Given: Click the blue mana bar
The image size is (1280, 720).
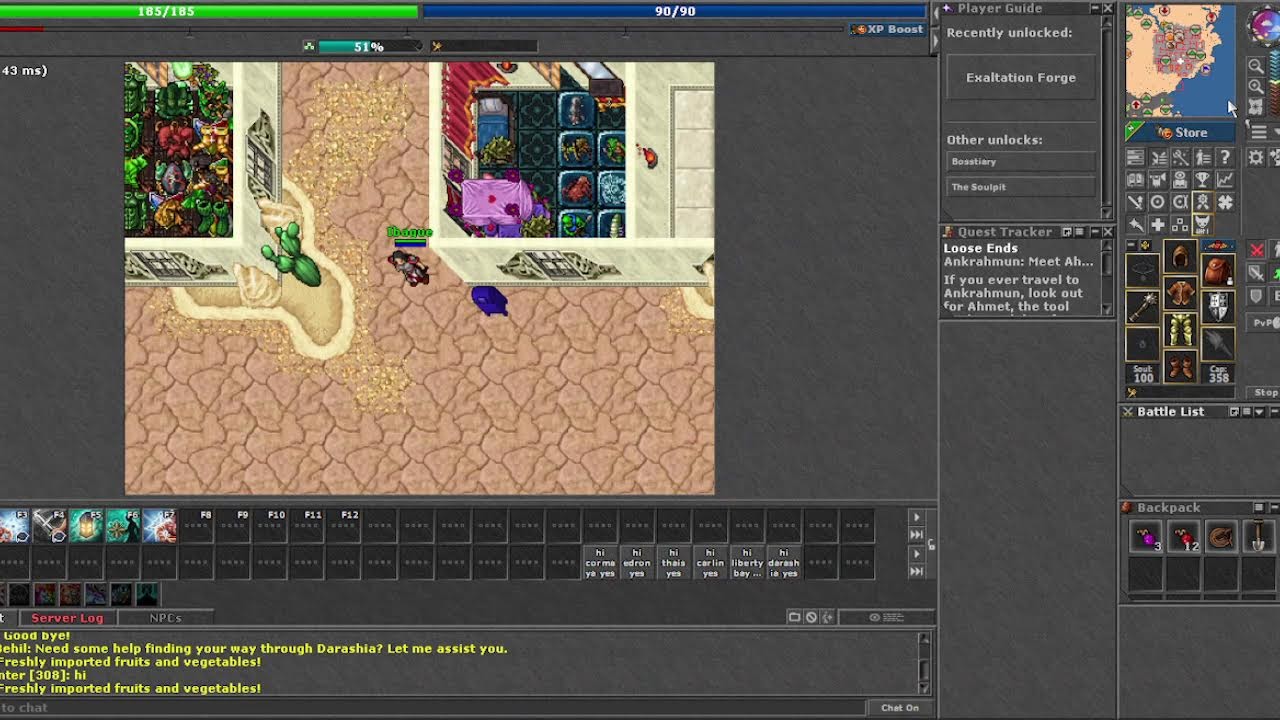Looking at the screenshot, I should click(x=675, y=11).
